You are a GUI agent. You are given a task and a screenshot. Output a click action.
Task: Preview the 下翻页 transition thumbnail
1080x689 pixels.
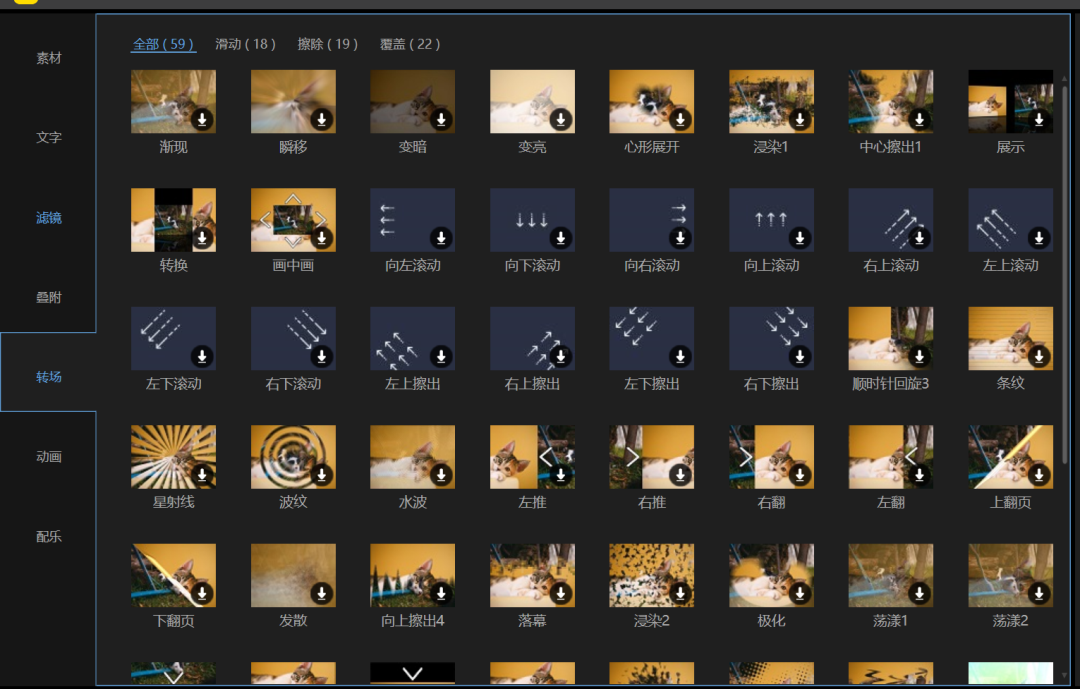(x=174, y=575)
